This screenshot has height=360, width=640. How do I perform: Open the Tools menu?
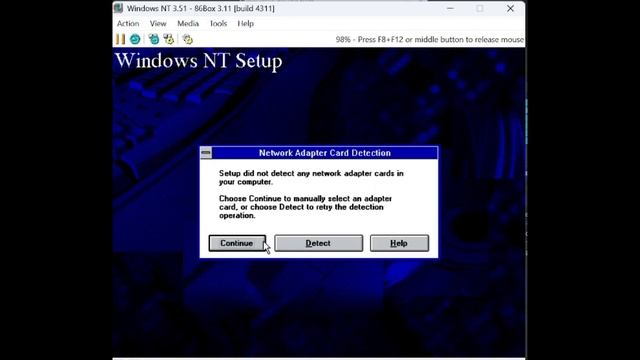click(218, 24)
